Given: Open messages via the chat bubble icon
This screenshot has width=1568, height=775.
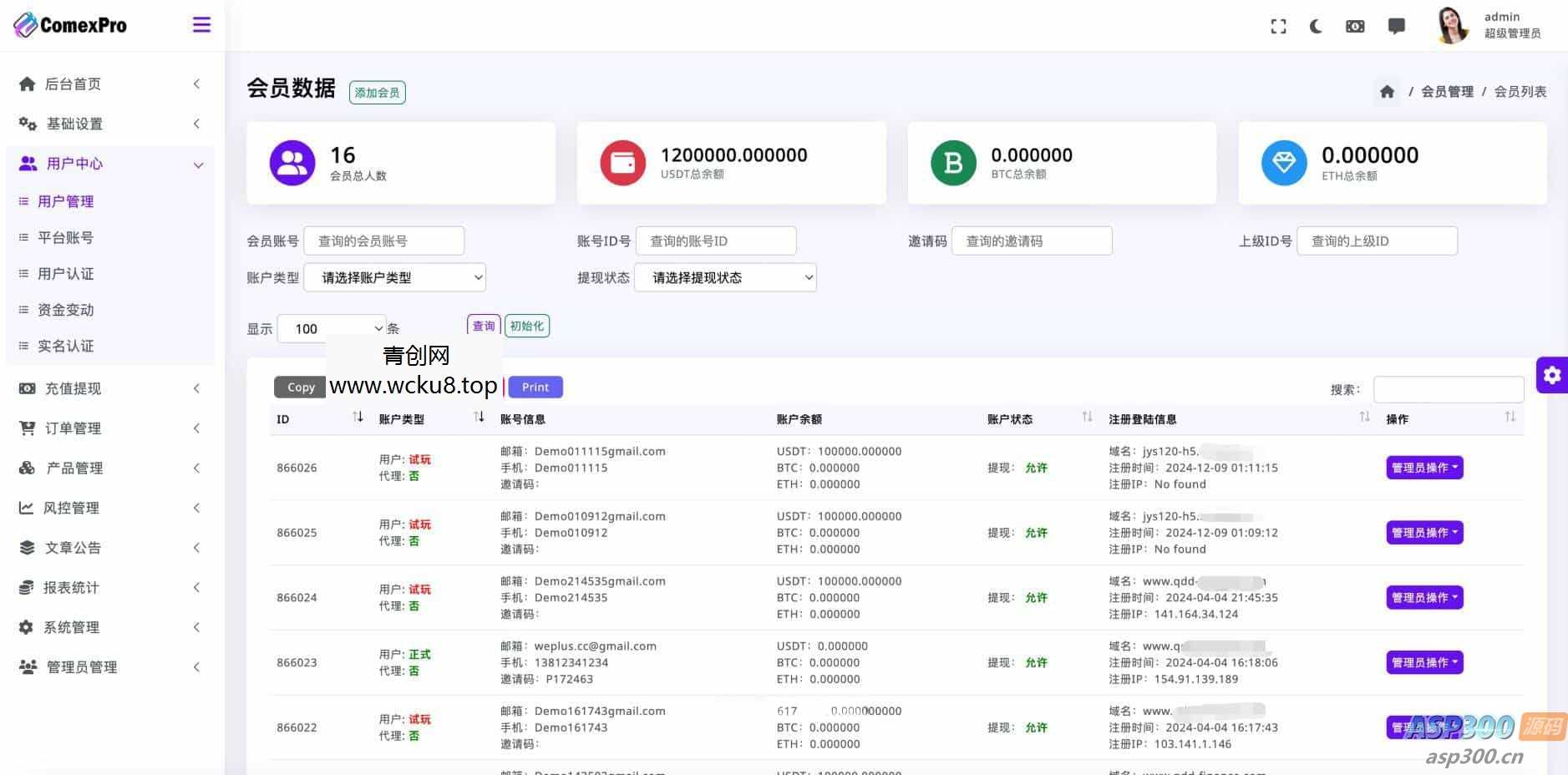Looking at the screenshot, I should 1396,26.
